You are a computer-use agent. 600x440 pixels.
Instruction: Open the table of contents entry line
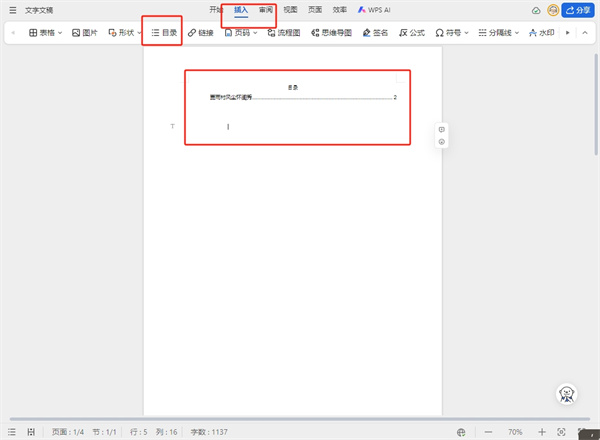click(x=303, y=98)
